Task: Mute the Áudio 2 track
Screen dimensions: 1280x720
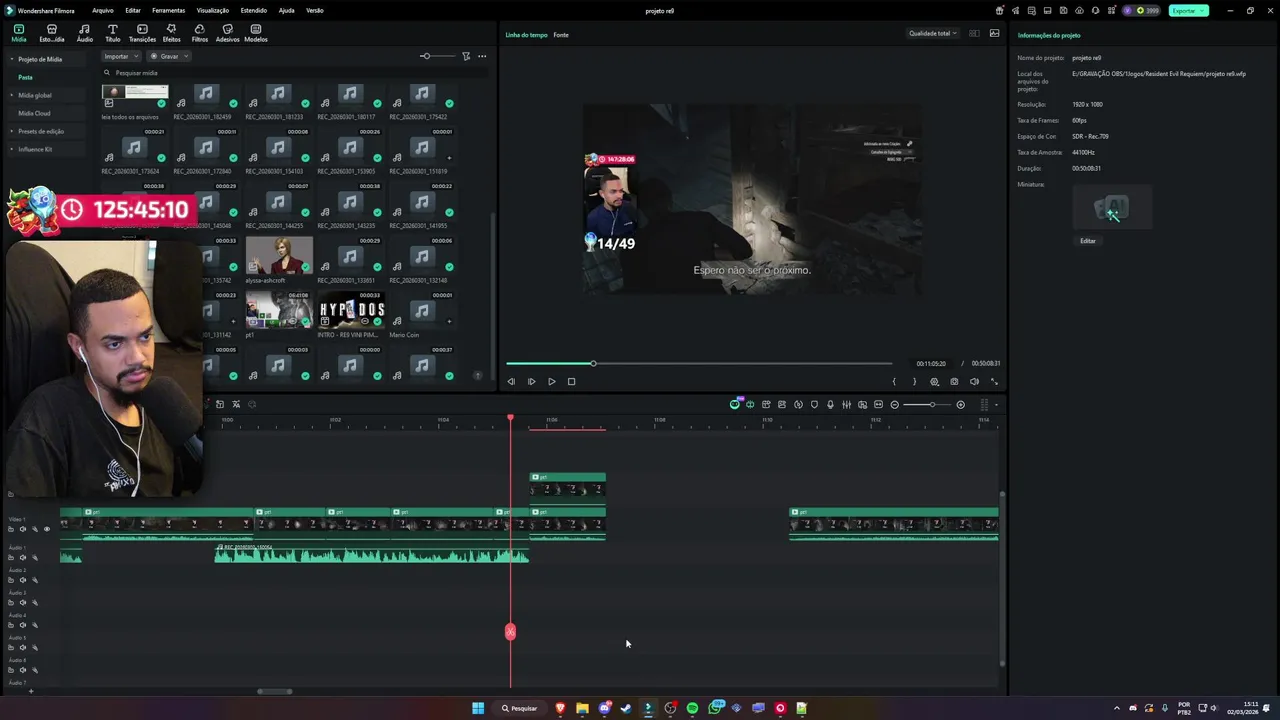Action: tap(22, 580)
